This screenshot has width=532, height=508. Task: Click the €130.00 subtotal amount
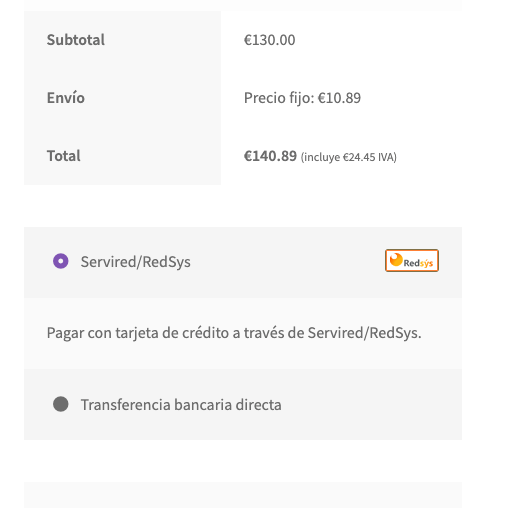pos(269,40)
